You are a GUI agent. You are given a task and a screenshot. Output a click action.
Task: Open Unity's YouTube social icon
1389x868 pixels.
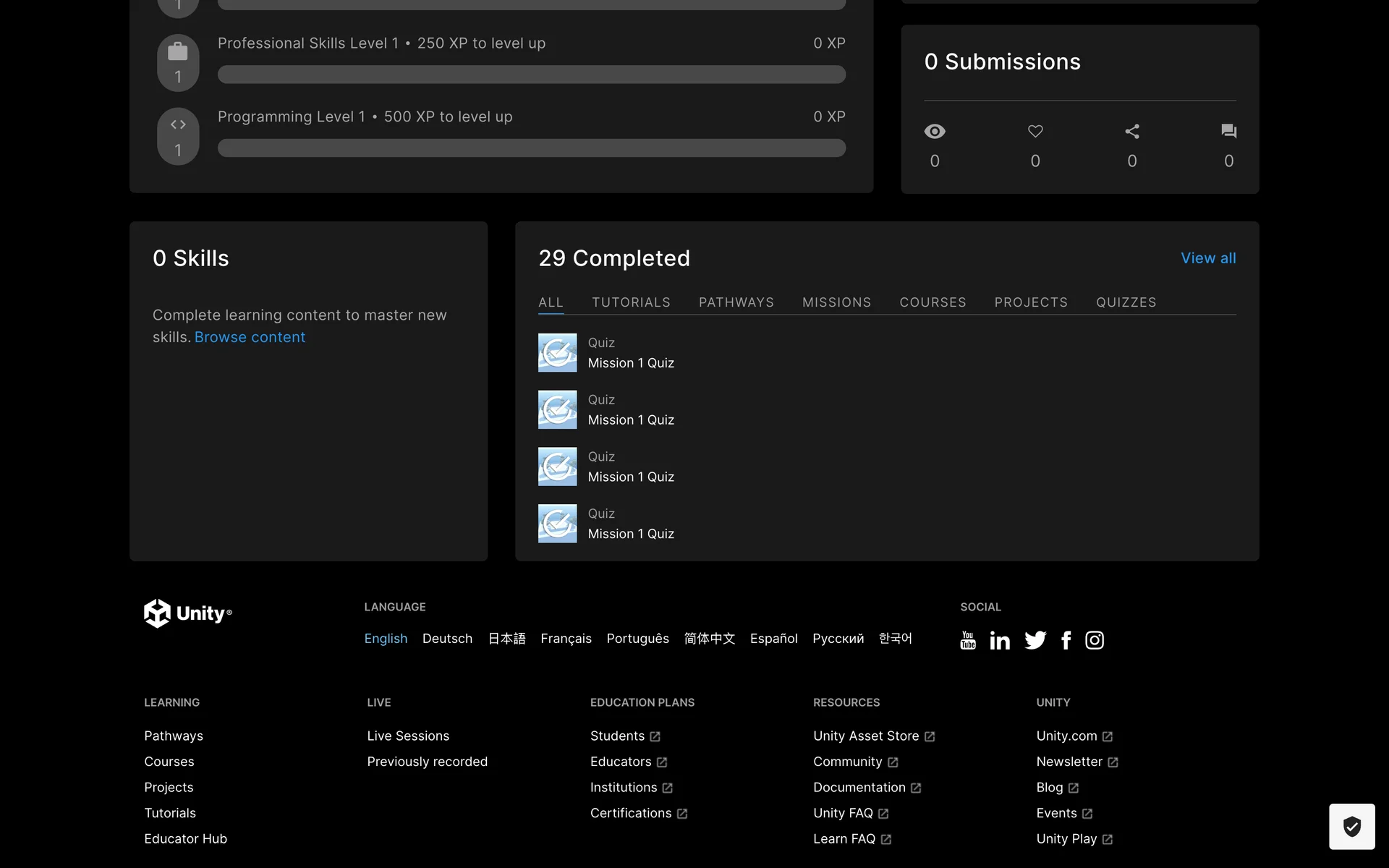tap(968, 640)
